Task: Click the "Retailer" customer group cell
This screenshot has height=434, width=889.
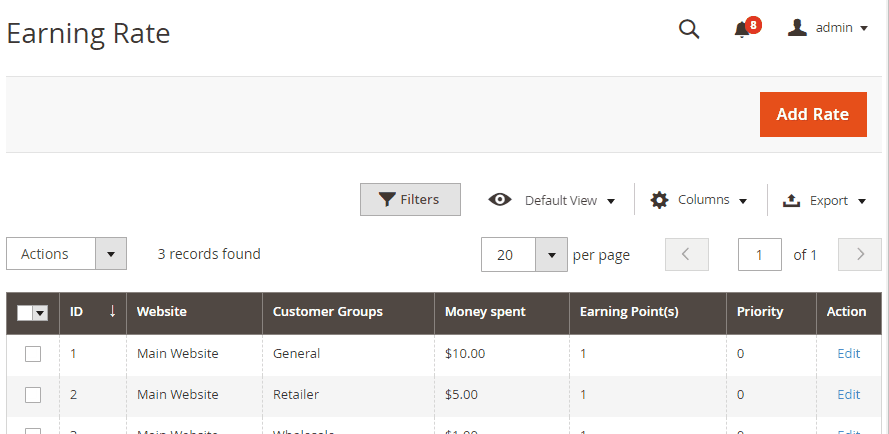Action: (296, 394)
